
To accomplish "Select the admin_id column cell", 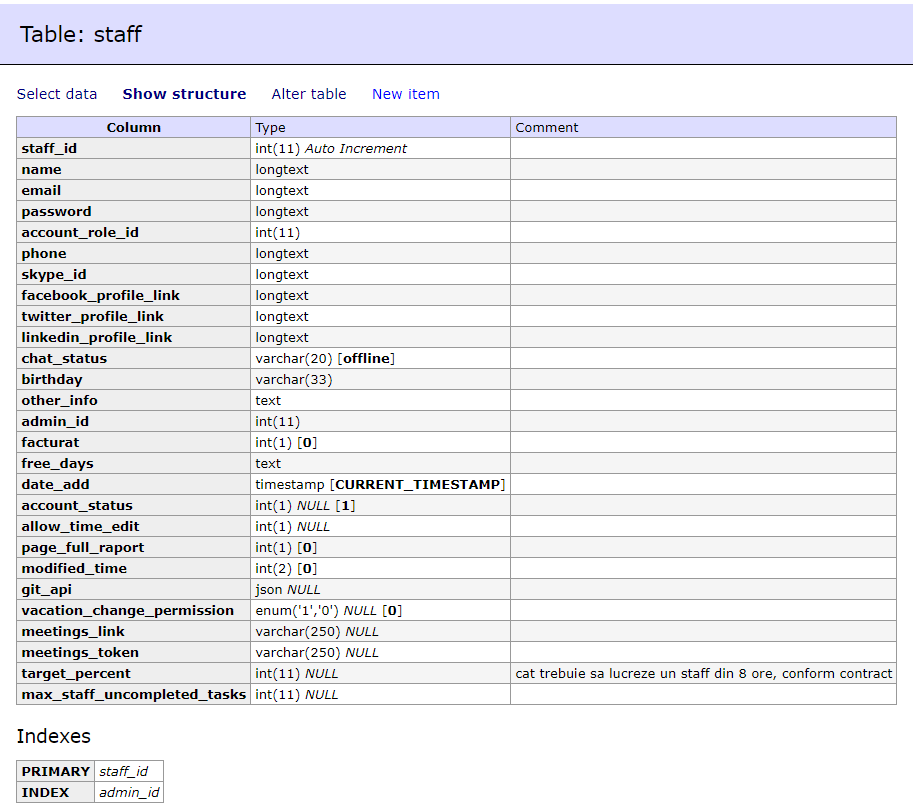I will [133, 421].
